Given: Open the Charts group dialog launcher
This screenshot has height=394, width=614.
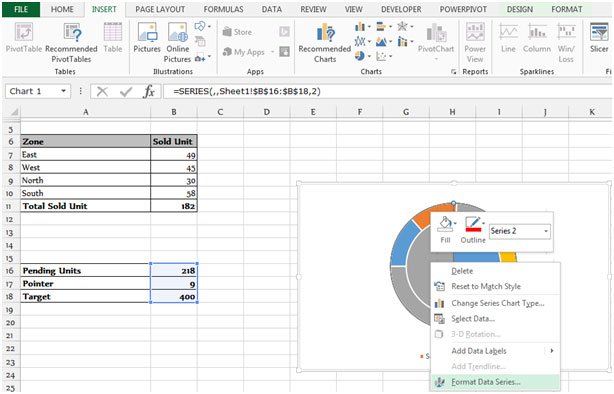Looking at the screenshot, I should [x=453, y=72].
